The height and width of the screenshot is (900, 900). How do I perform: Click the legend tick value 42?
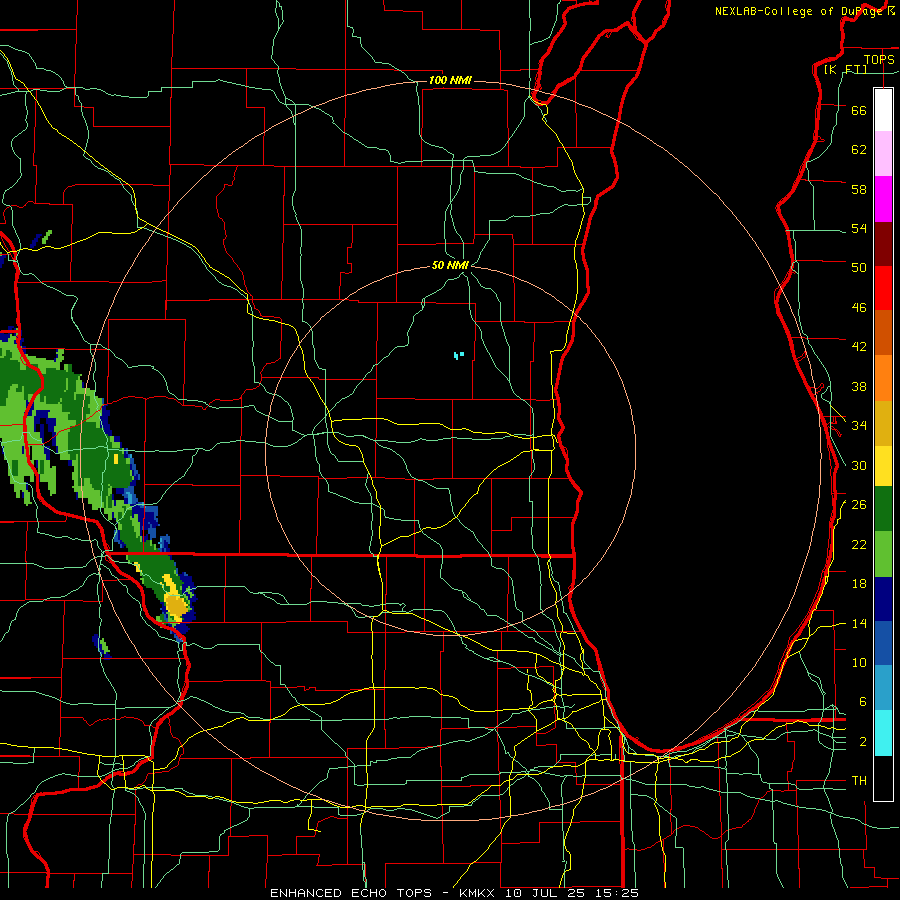click(x=859, y=347)
